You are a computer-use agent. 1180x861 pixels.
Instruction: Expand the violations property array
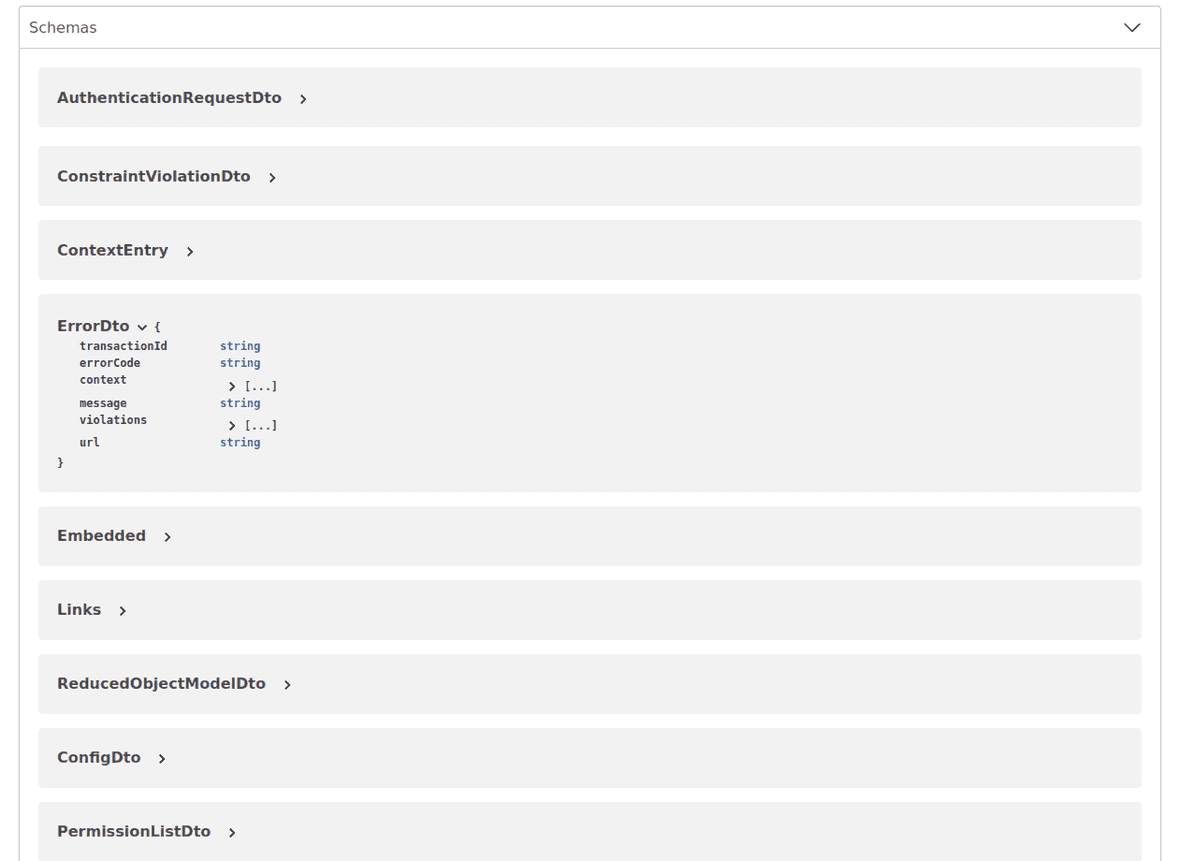[x=231, y=425]
